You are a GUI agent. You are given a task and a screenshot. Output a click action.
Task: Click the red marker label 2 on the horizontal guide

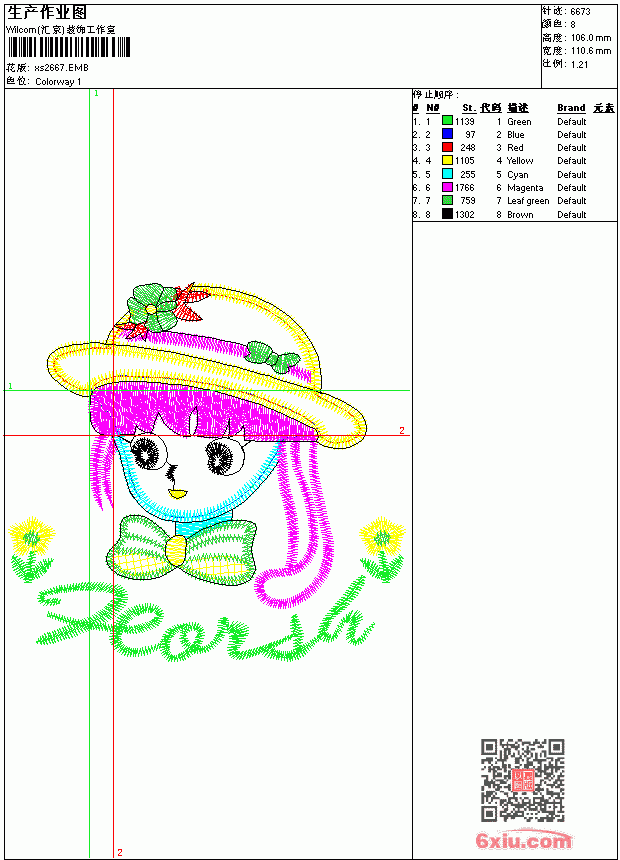402,431
